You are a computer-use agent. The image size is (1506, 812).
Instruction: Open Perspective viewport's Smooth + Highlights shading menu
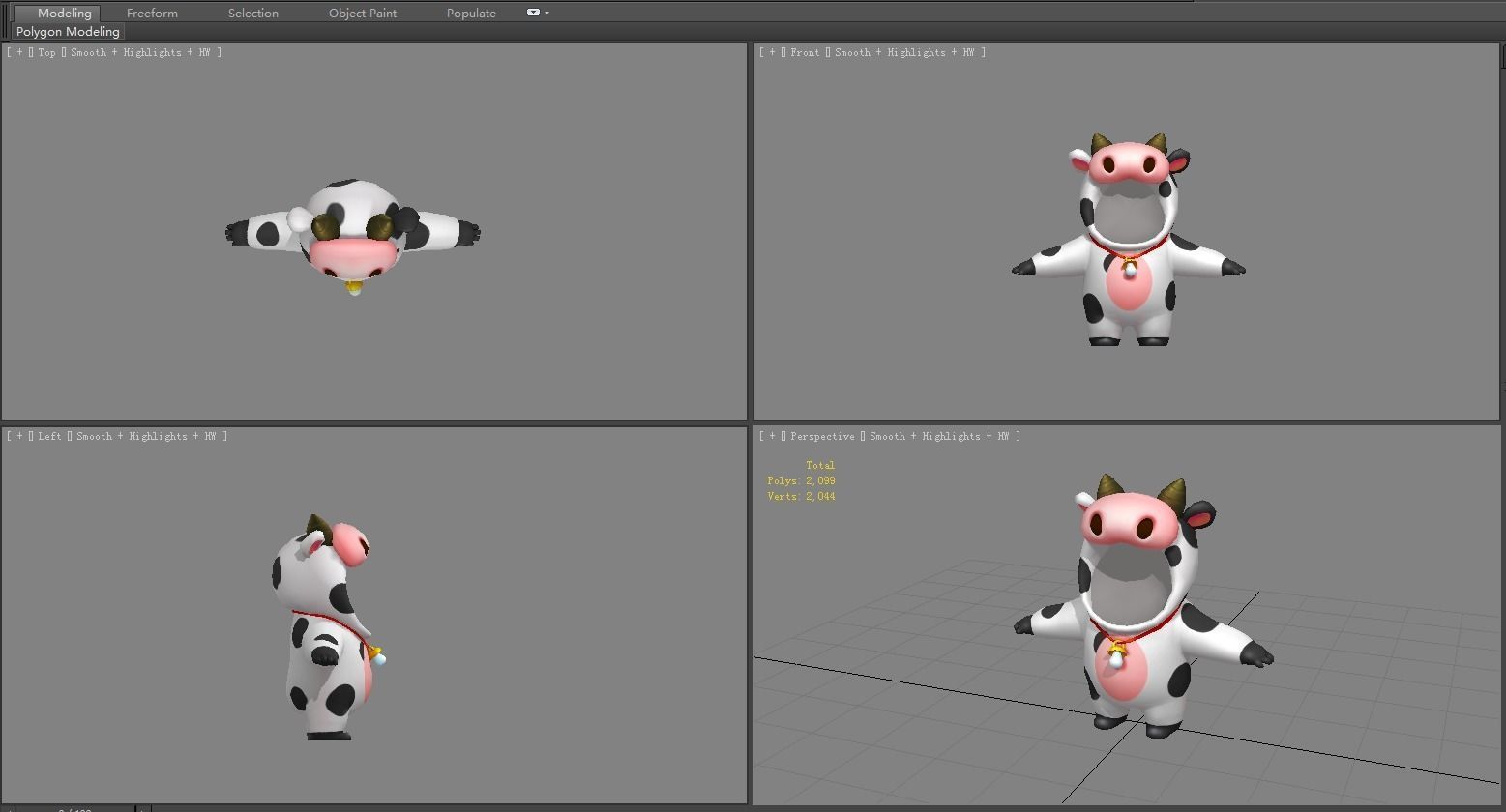pos(939,436)
